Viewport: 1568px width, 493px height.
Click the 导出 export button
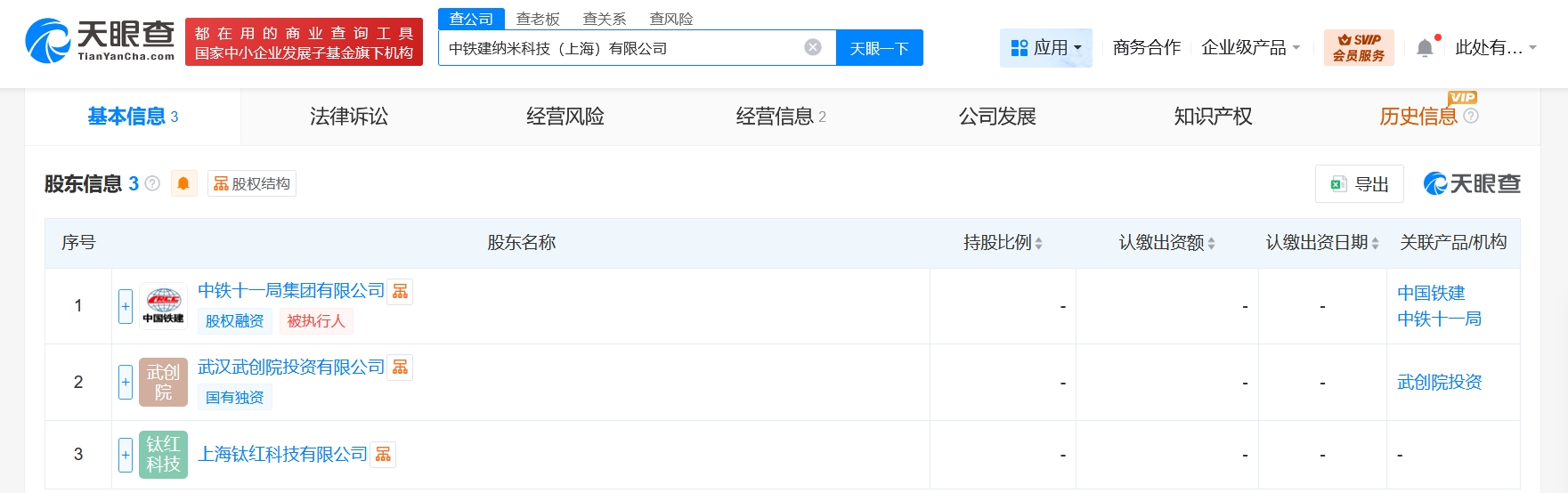(x=1359, y=184)
